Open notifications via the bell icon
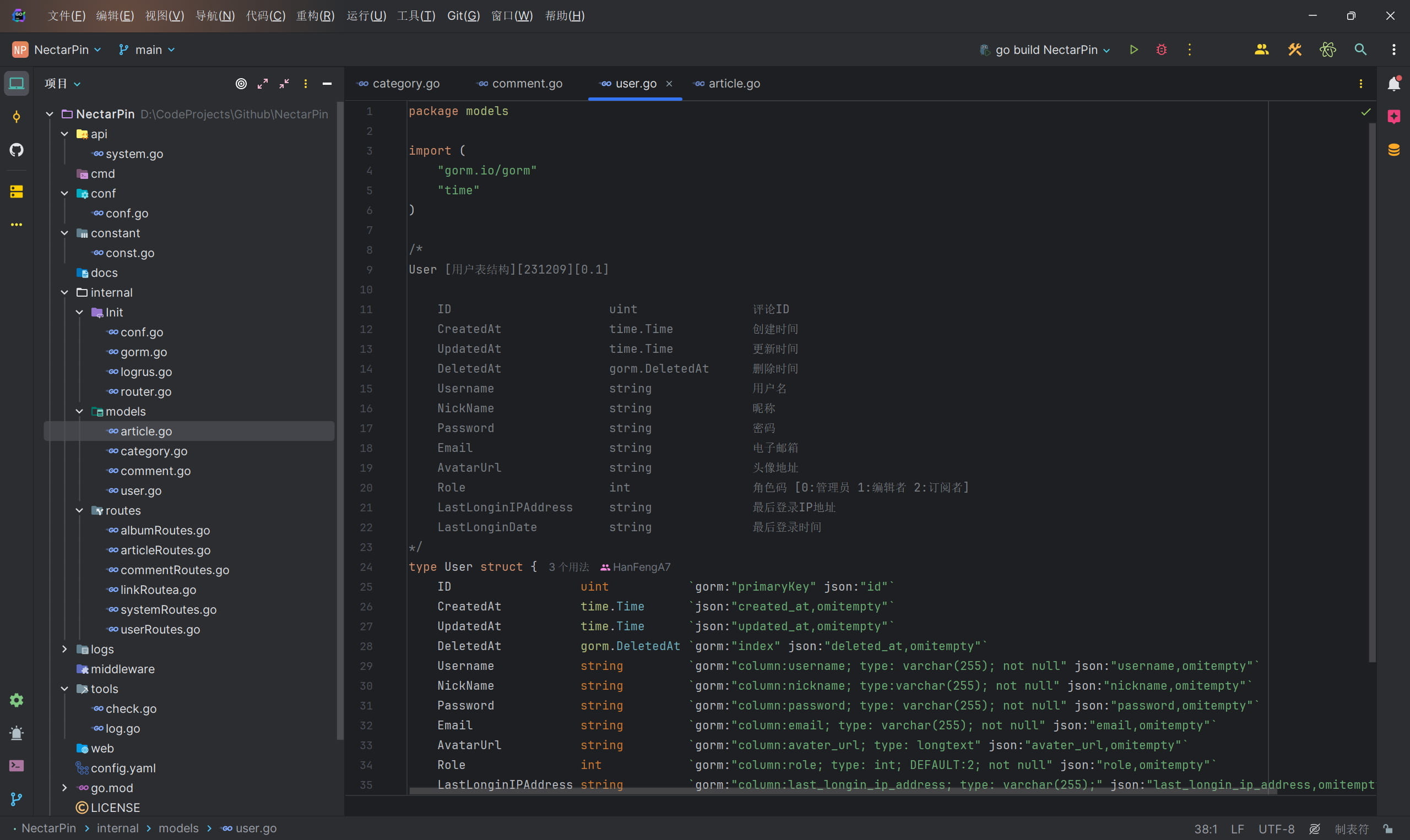 pyautogui.click(x=1394, y=83)
